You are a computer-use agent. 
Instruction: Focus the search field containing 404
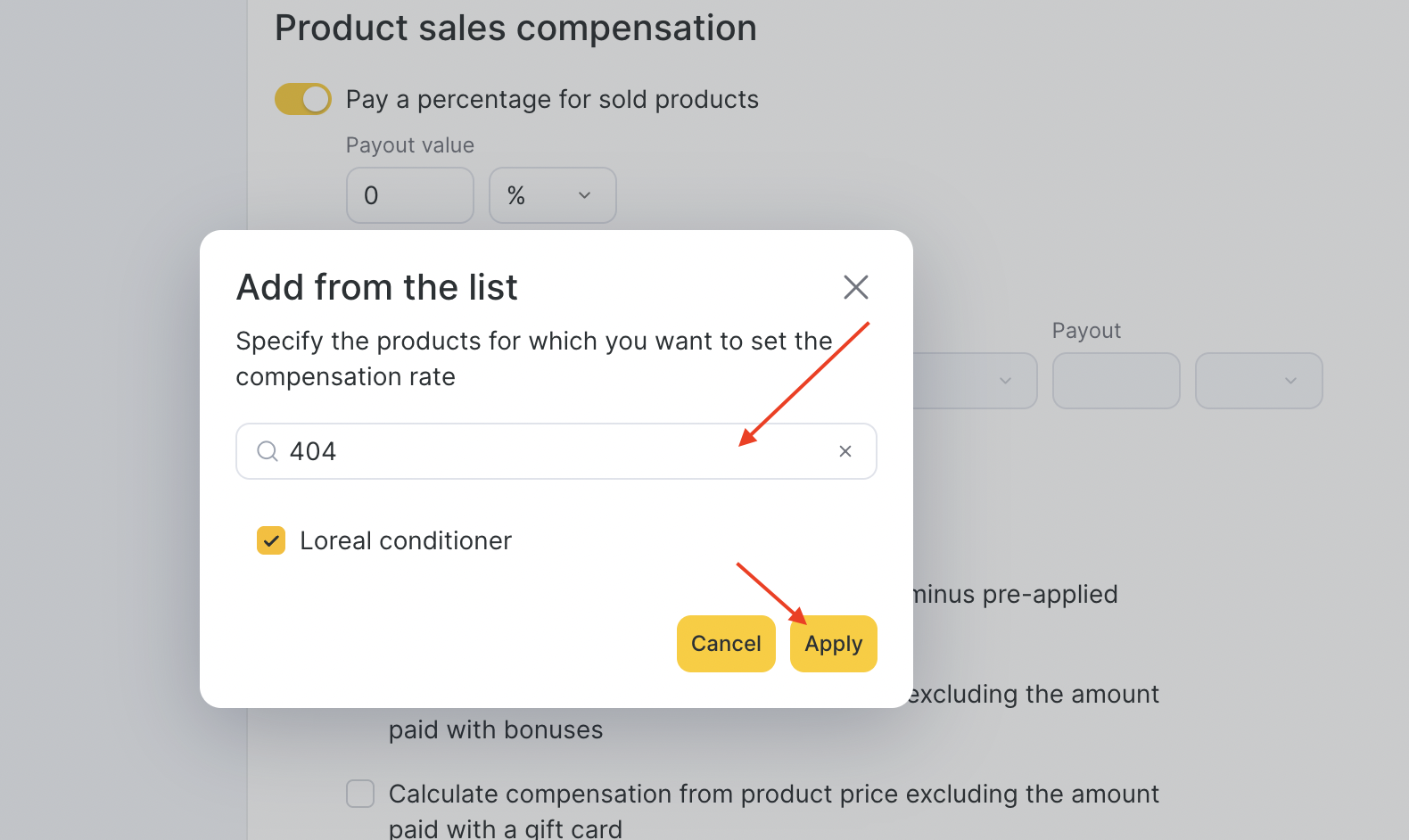point(556,451)
